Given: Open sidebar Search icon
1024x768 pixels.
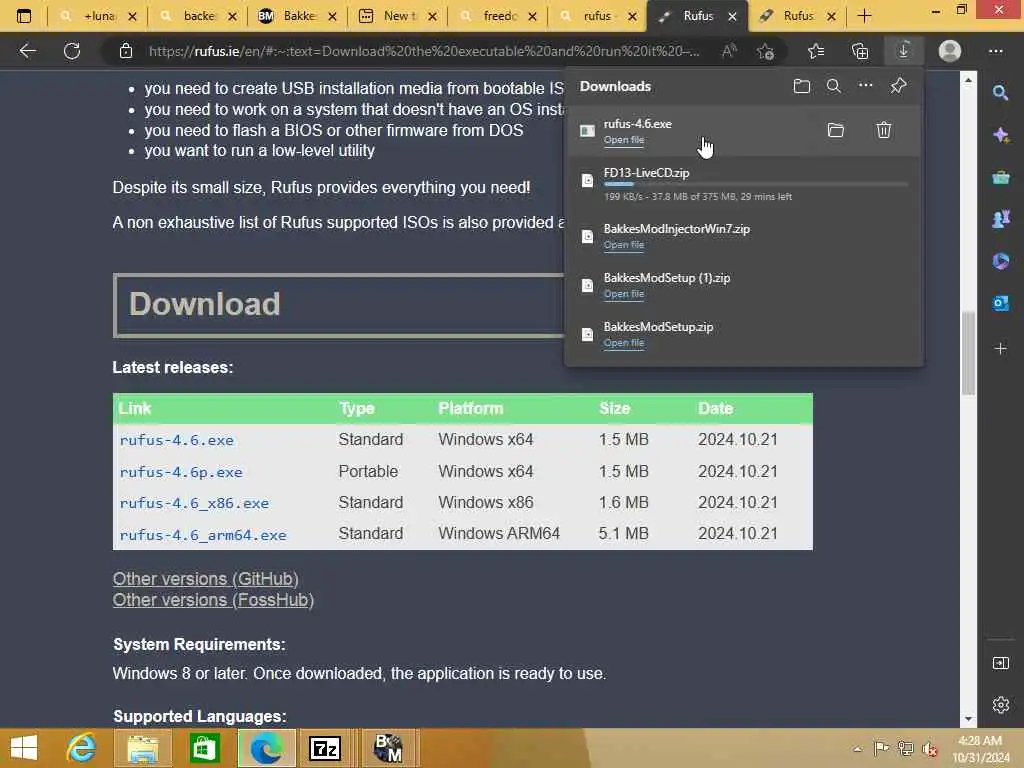Looking at the screenshot, I should (1000, 93).
